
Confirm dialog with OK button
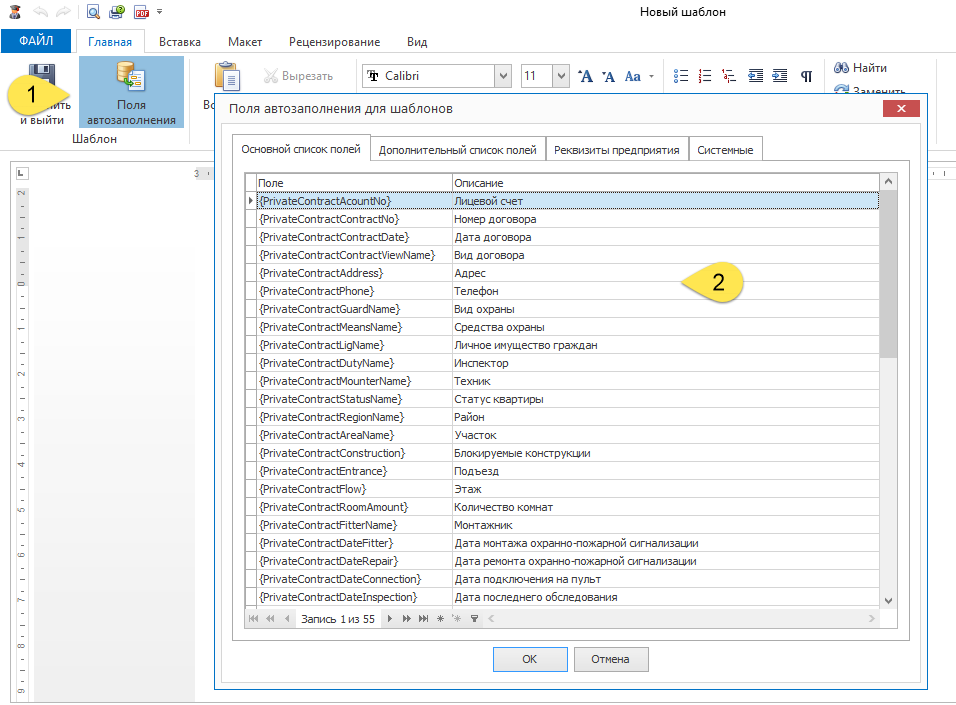click(530, 659)
